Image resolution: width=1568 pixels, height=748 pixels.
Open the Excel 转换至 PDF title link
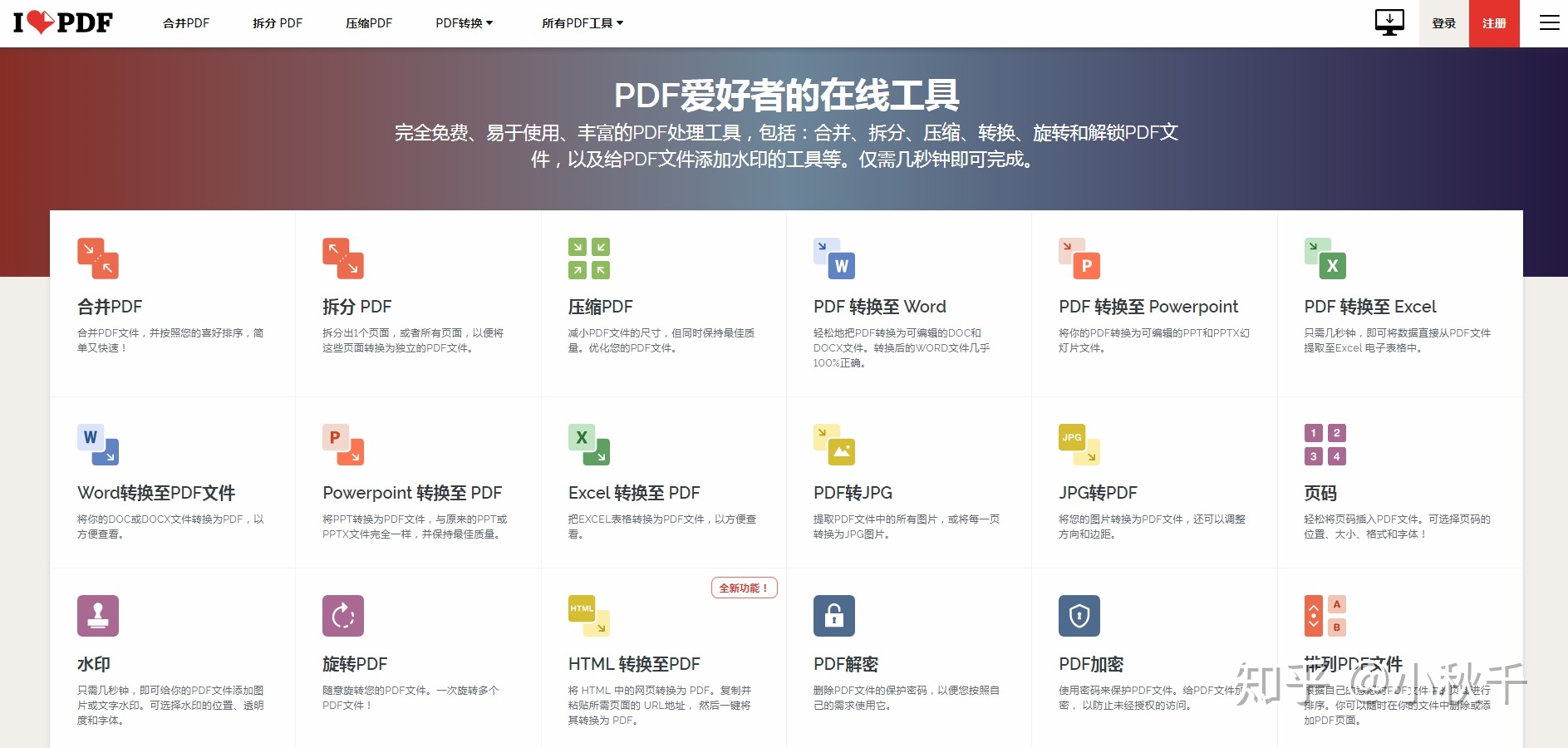634,493
